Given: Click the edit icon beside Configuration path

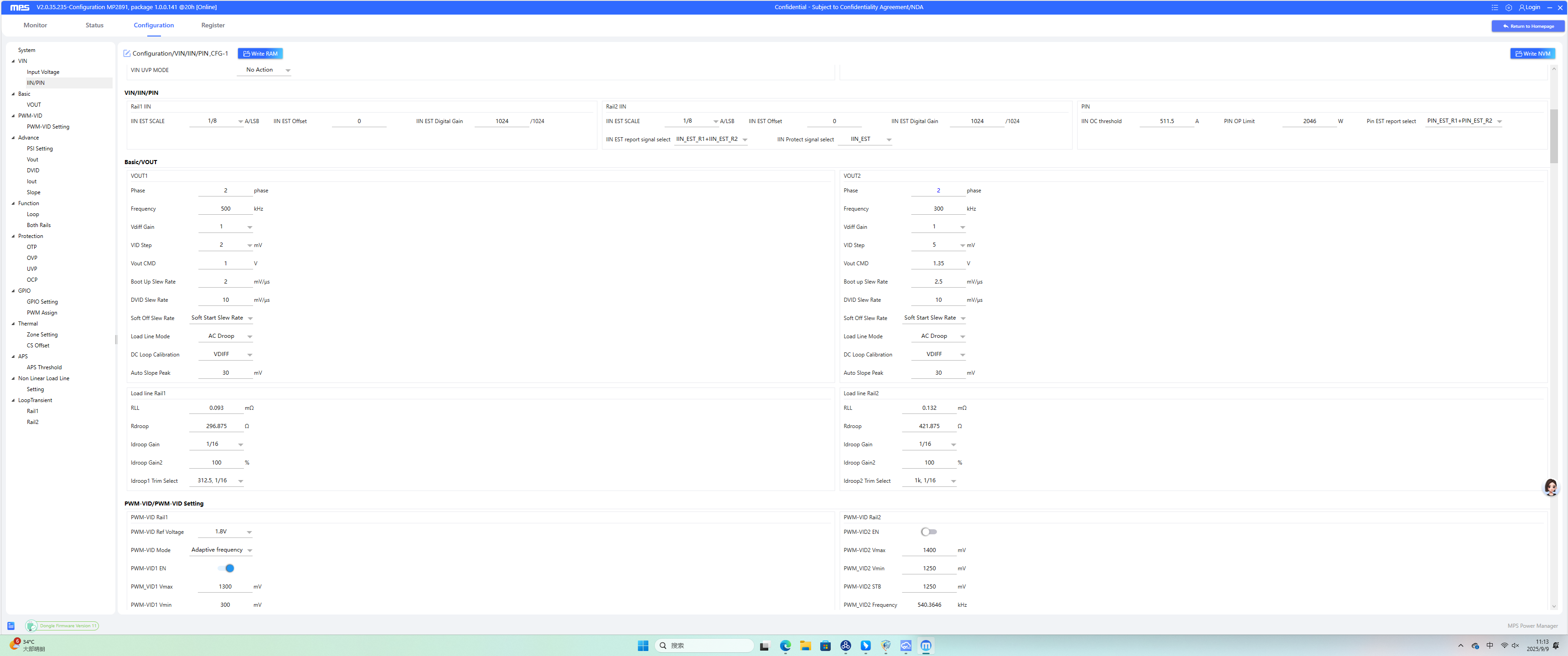Looking at the screenshot, I should tap(127, 53).
